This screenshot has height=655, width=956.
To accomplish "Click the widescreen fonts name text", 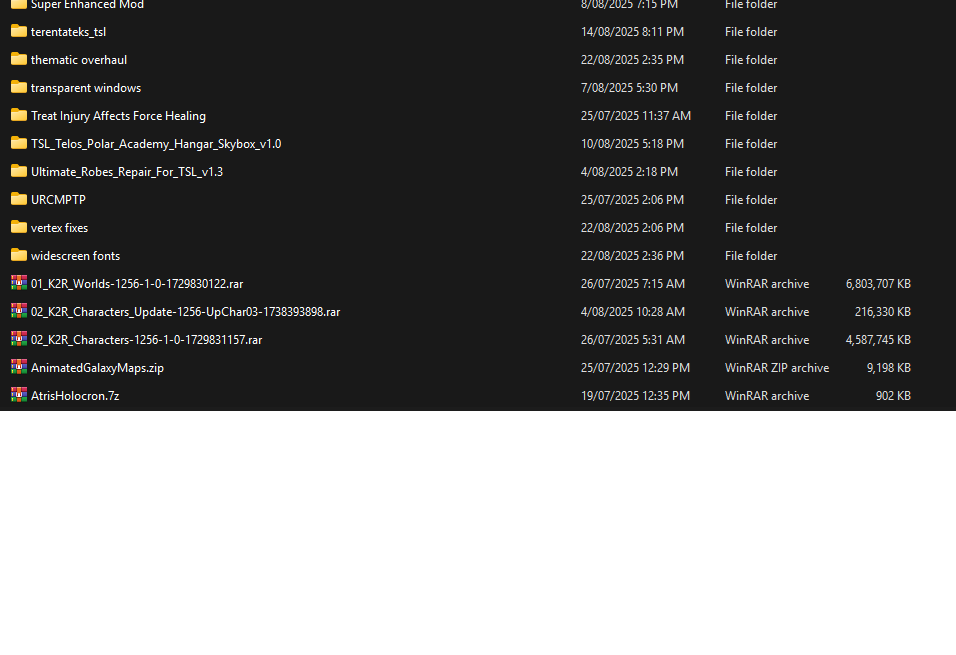I will (76, 256).
